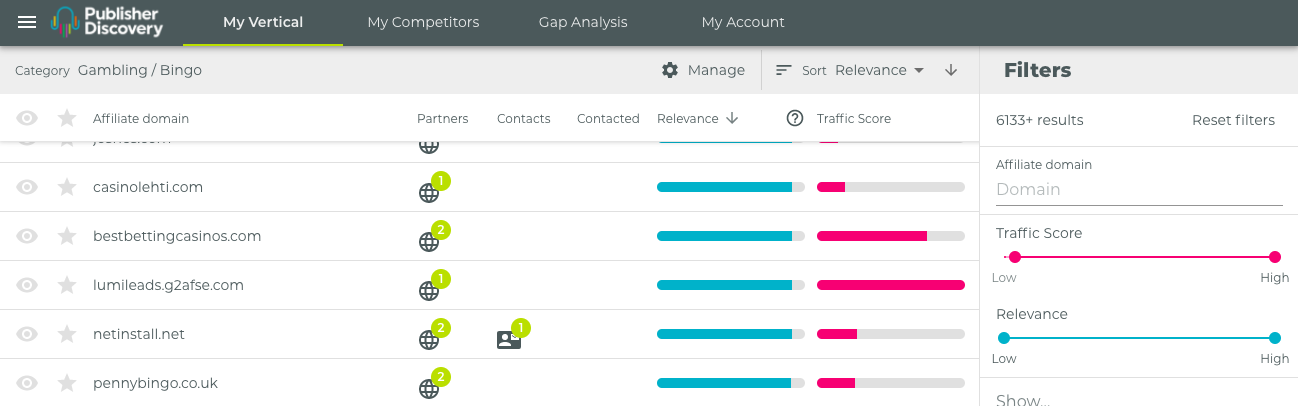Click the Affiliate domain column header

[x=141, y=118]
